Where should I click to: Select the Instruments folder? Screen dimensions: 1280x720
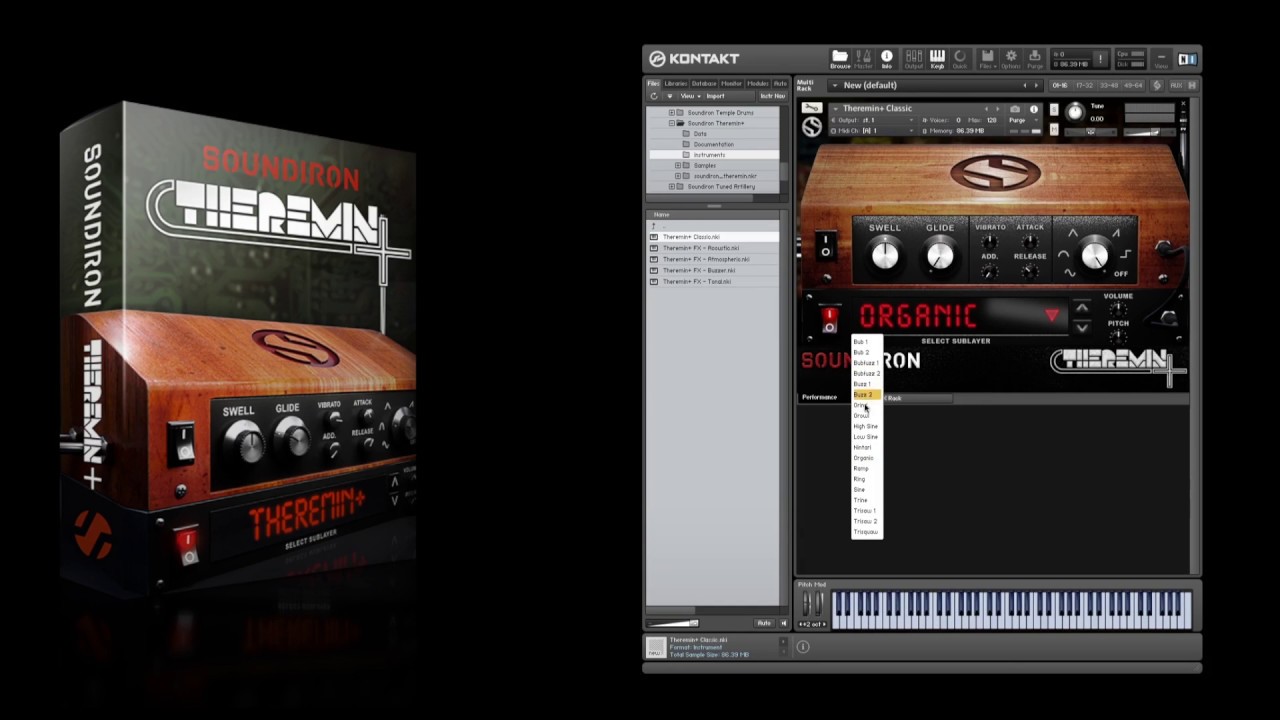(x=713, y=155)
